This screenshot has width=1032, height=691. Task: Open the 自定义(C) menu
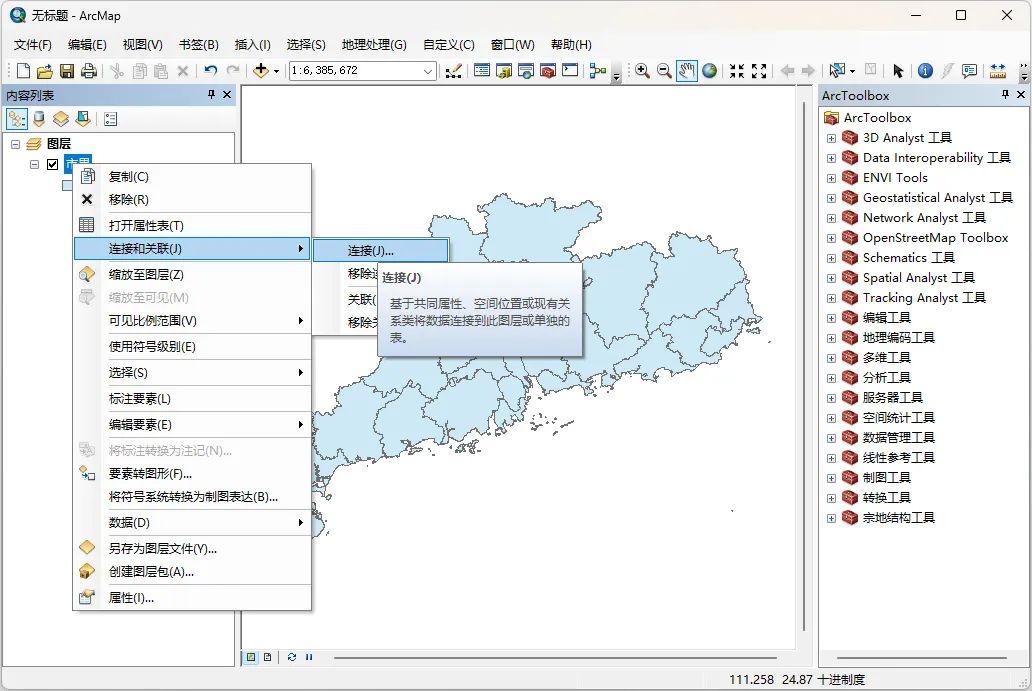coord(448,45)
